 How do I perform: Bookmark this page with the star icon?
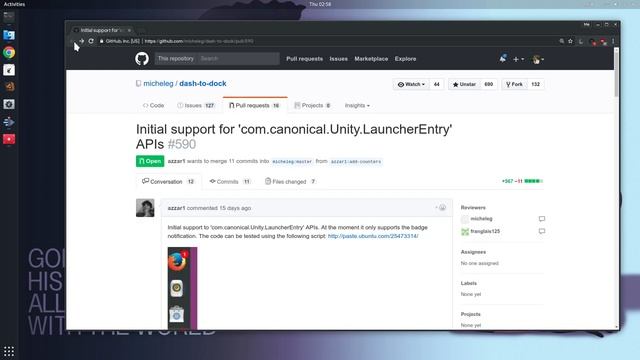coord(571,41)
